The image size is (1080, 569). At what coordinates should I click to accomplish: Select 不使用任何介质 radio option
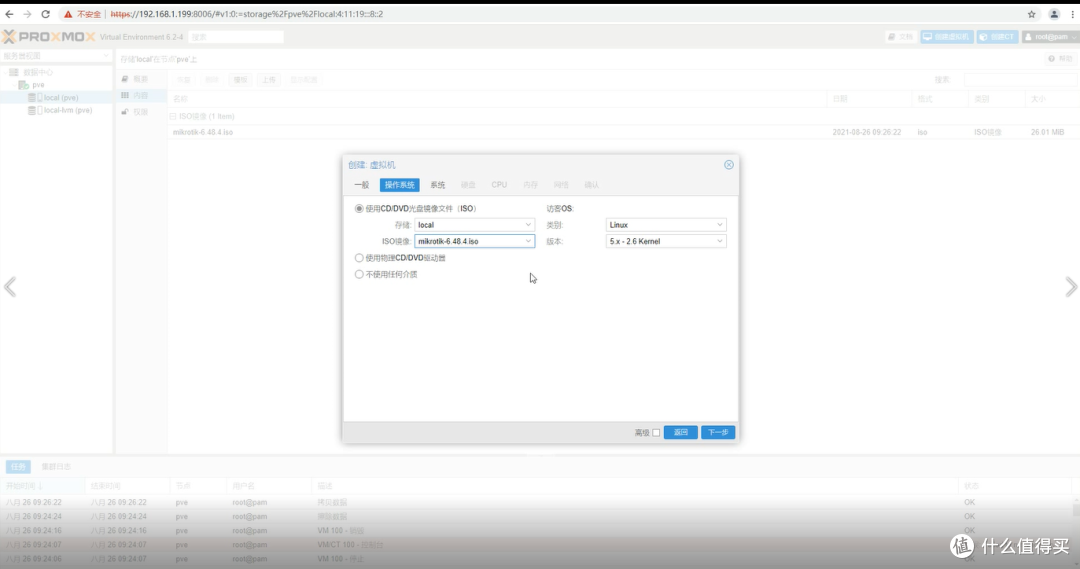[x=359, y=274]
